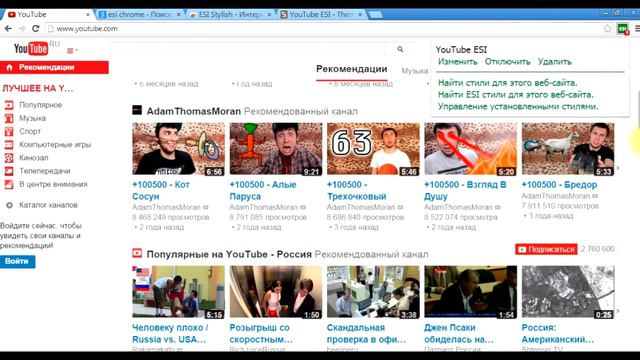Click Удалить in YouTube ESI popup
Screen dimensions: 640x360
pyautogui.click(x=554, y=62)
